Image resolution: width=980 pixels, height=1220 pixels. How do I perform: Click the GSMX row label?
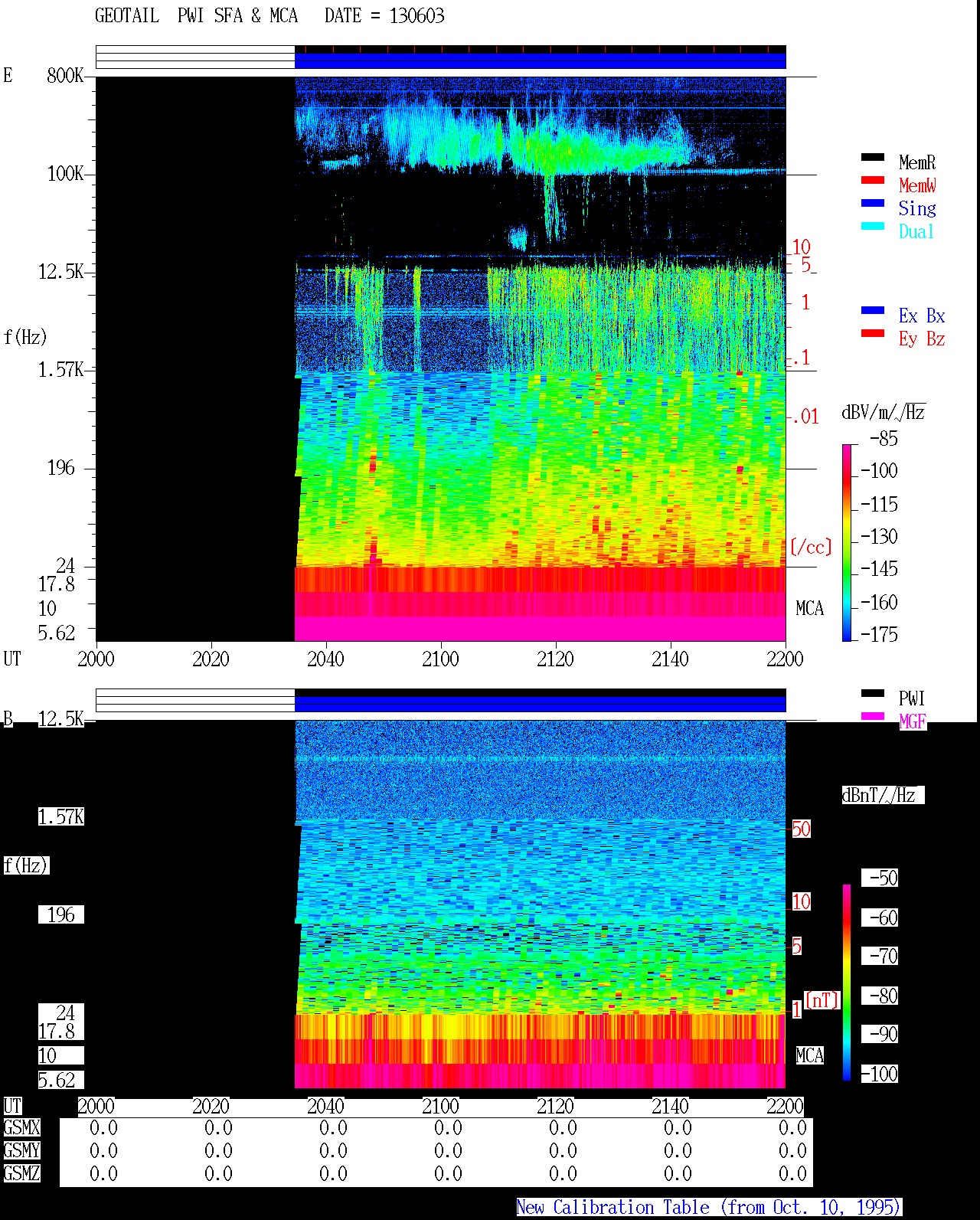click(x=21, y=1128)
